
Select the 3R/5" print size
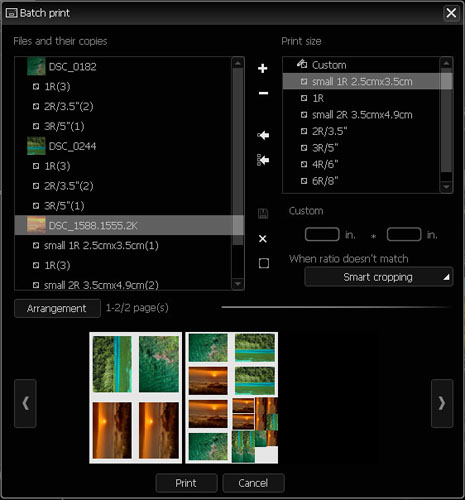361,148
